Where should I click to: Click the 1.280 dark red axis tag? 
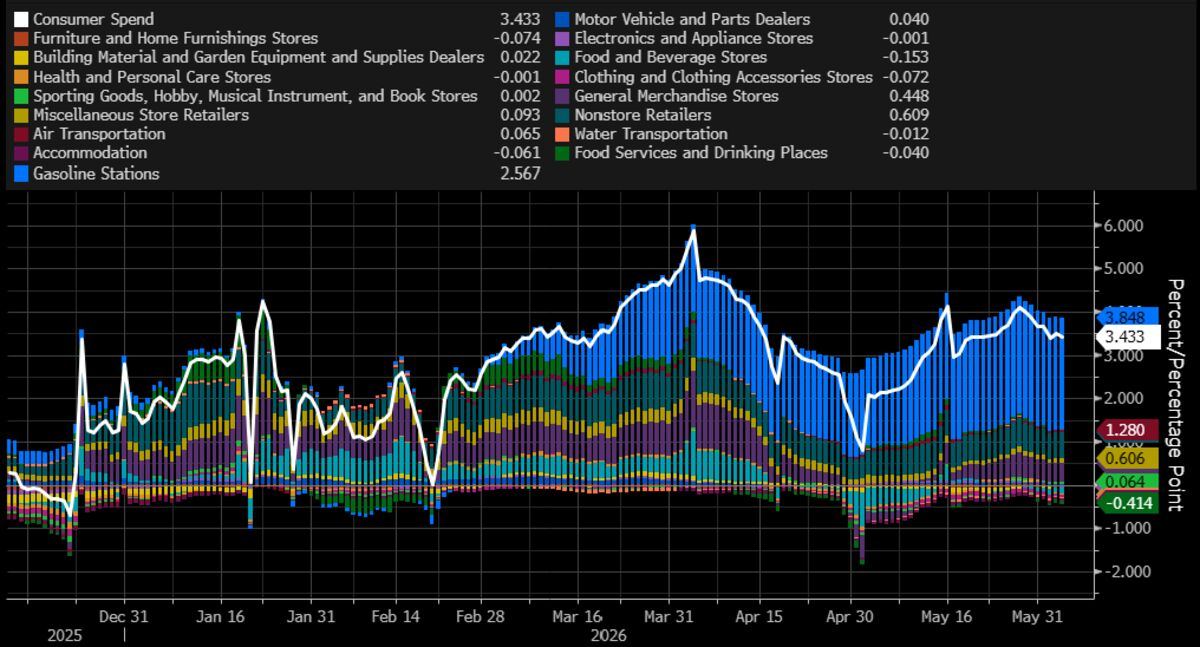point(1128,431)
